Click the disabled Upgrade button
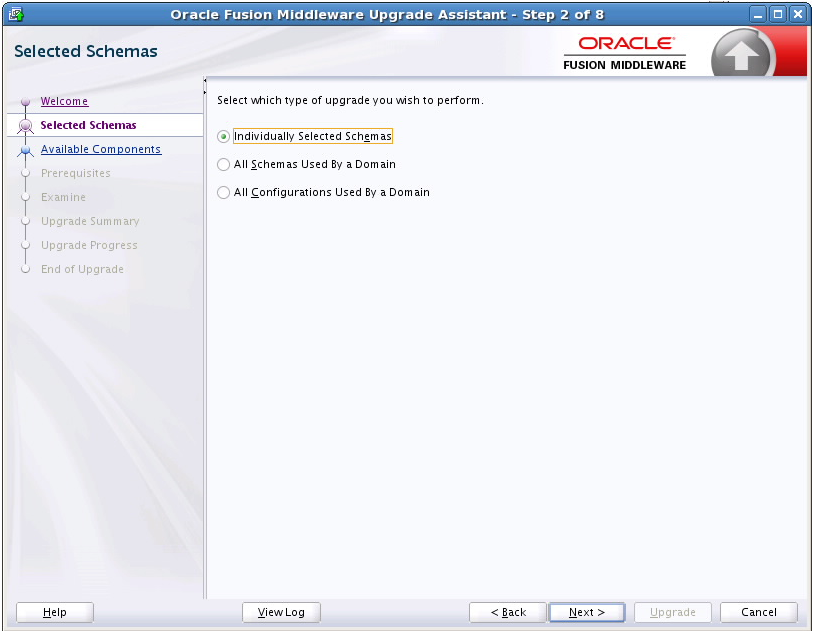Image resolution: width=815 pixels, height=634 pixels. click(x=673, y=612)
